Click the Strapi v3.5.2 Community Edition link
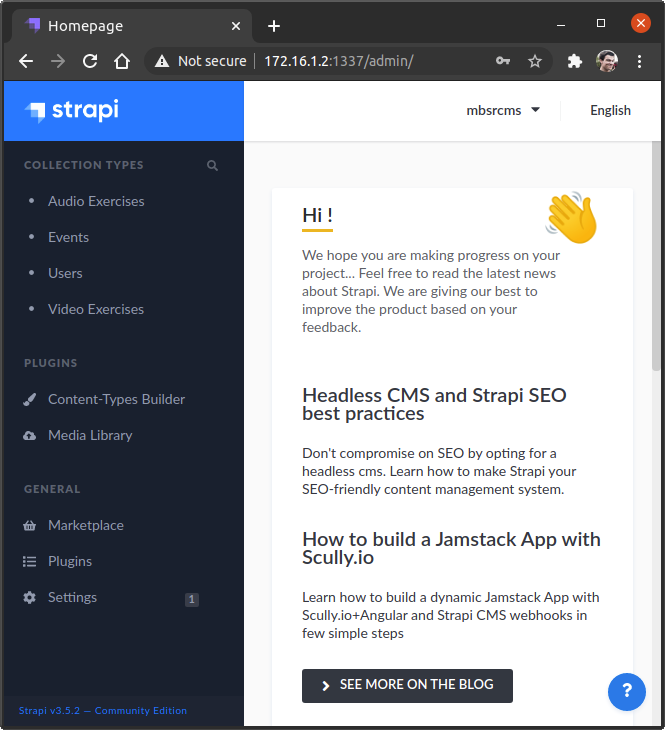665x730 pixels. (x=102, y=710)
